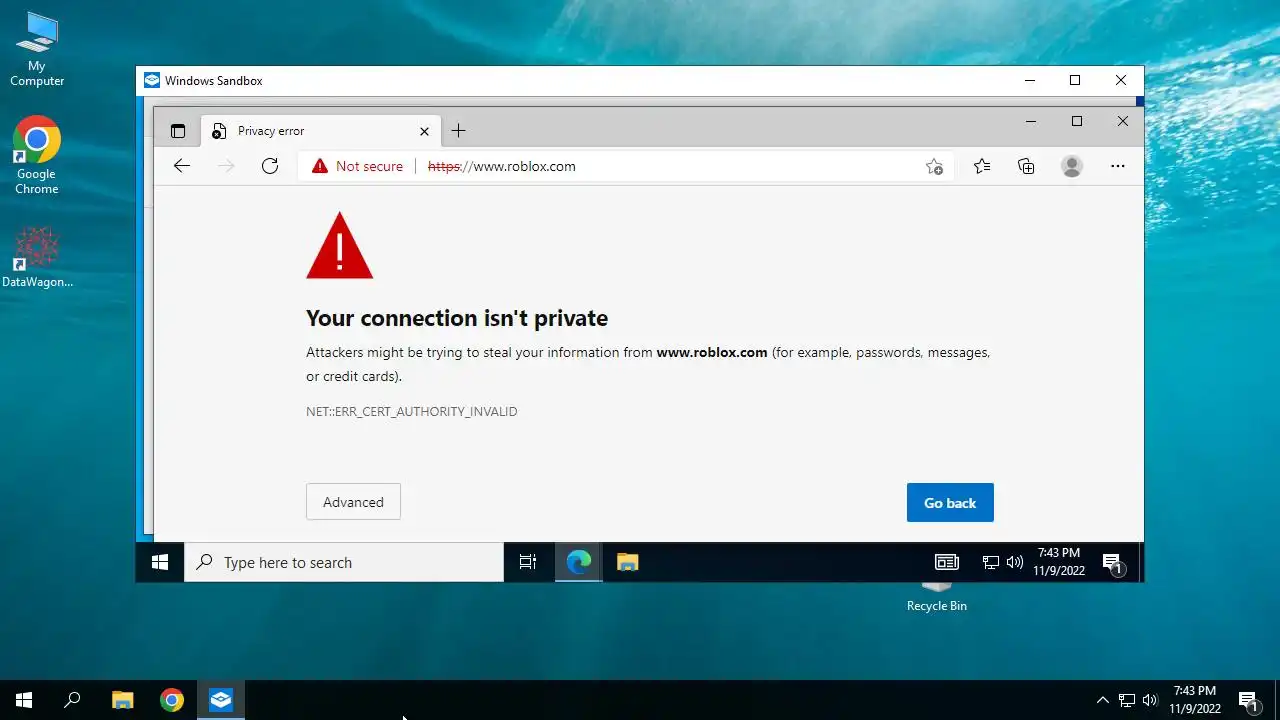Open a new tab in Edge
Viewport: 1280px width, 720px height.
point(458,131)
